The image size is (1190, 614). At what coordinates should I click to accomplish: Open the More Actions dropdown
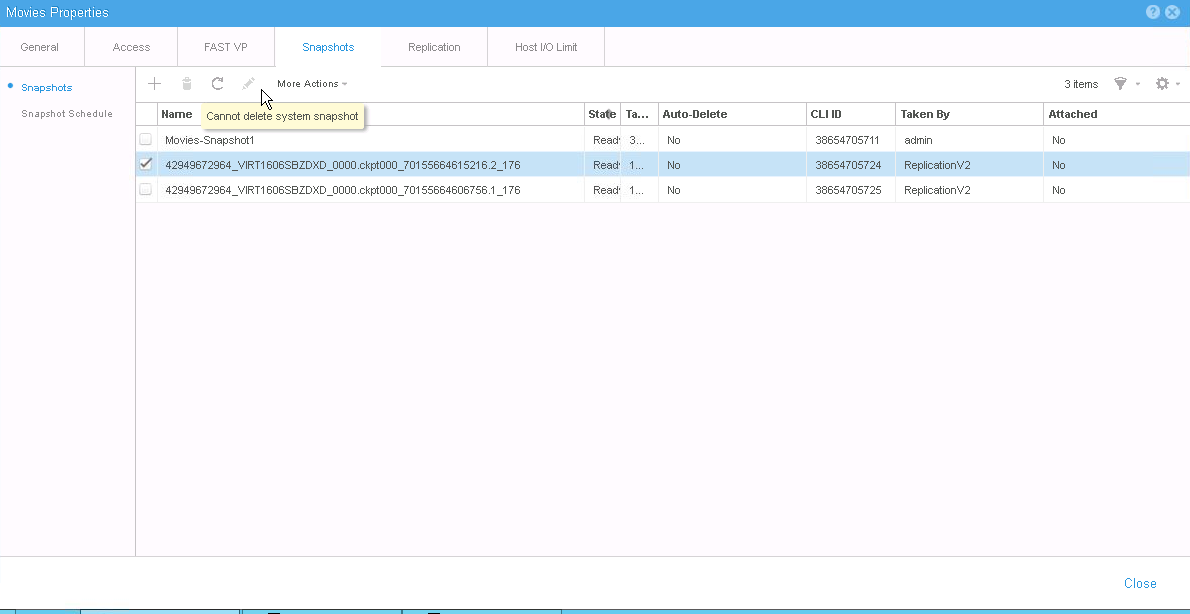click(311, 83)
